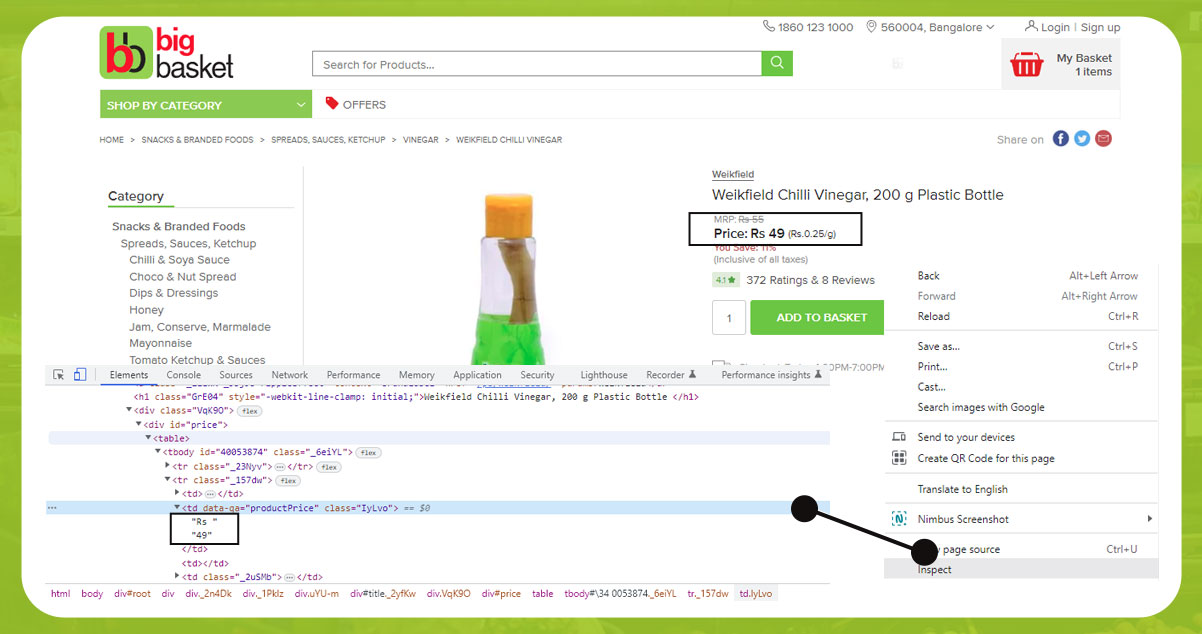Screen dimensions: 1202x634
Task: Open the 560004, Bangalore location dropdown
Action: (930, 27)
